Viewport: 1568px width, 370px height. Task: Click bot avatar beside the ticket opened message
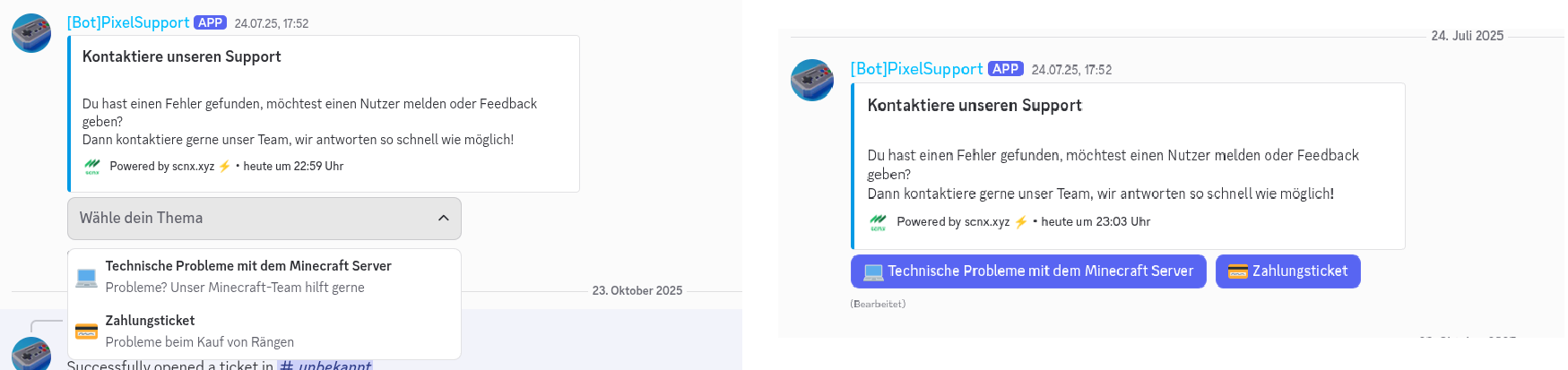pyautogui.click(x=31, y=355)
